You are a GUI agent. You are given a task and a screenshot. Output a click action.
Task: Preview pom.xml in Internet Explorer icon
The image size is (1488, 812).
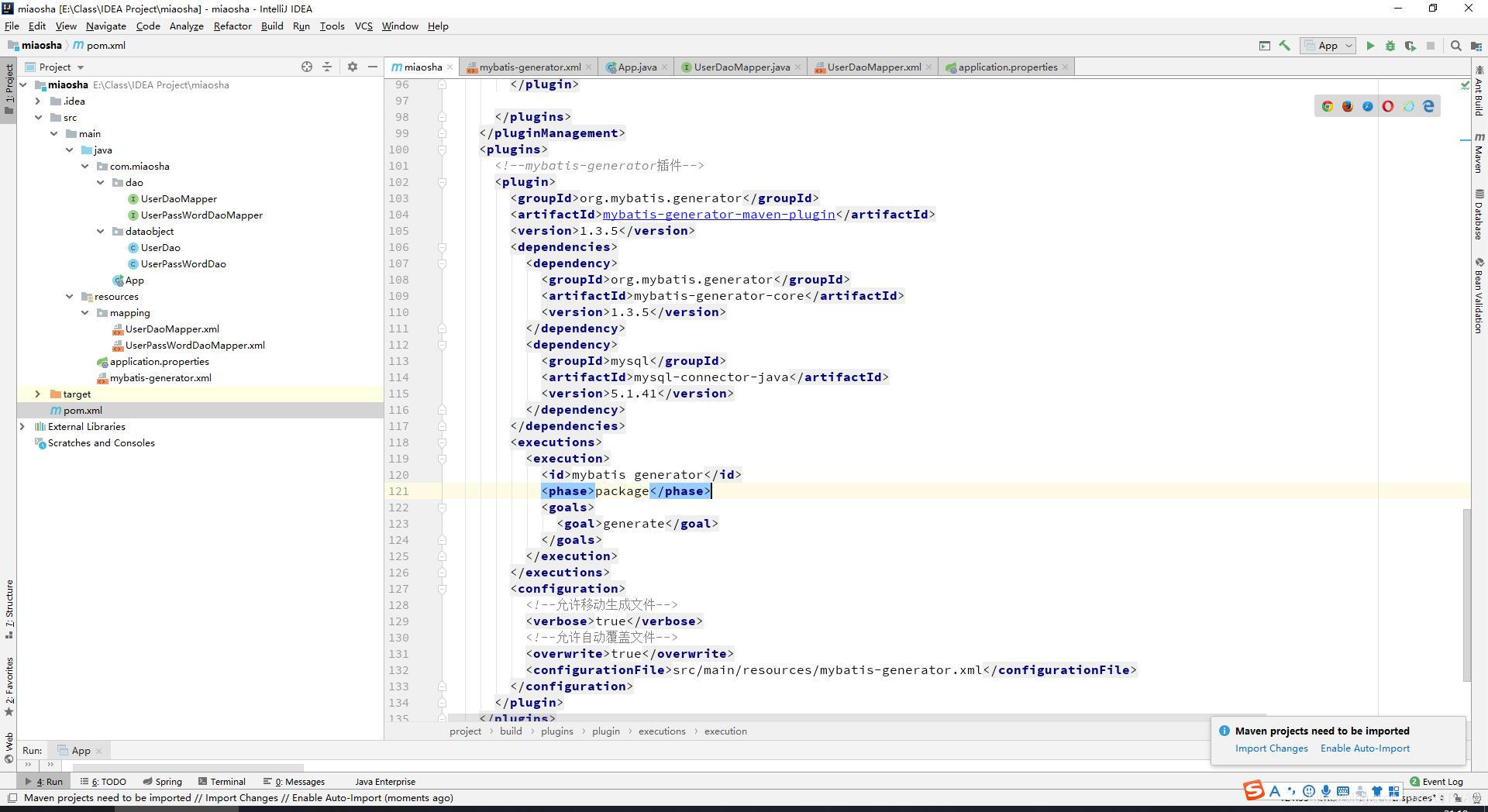pos(1408,106)
